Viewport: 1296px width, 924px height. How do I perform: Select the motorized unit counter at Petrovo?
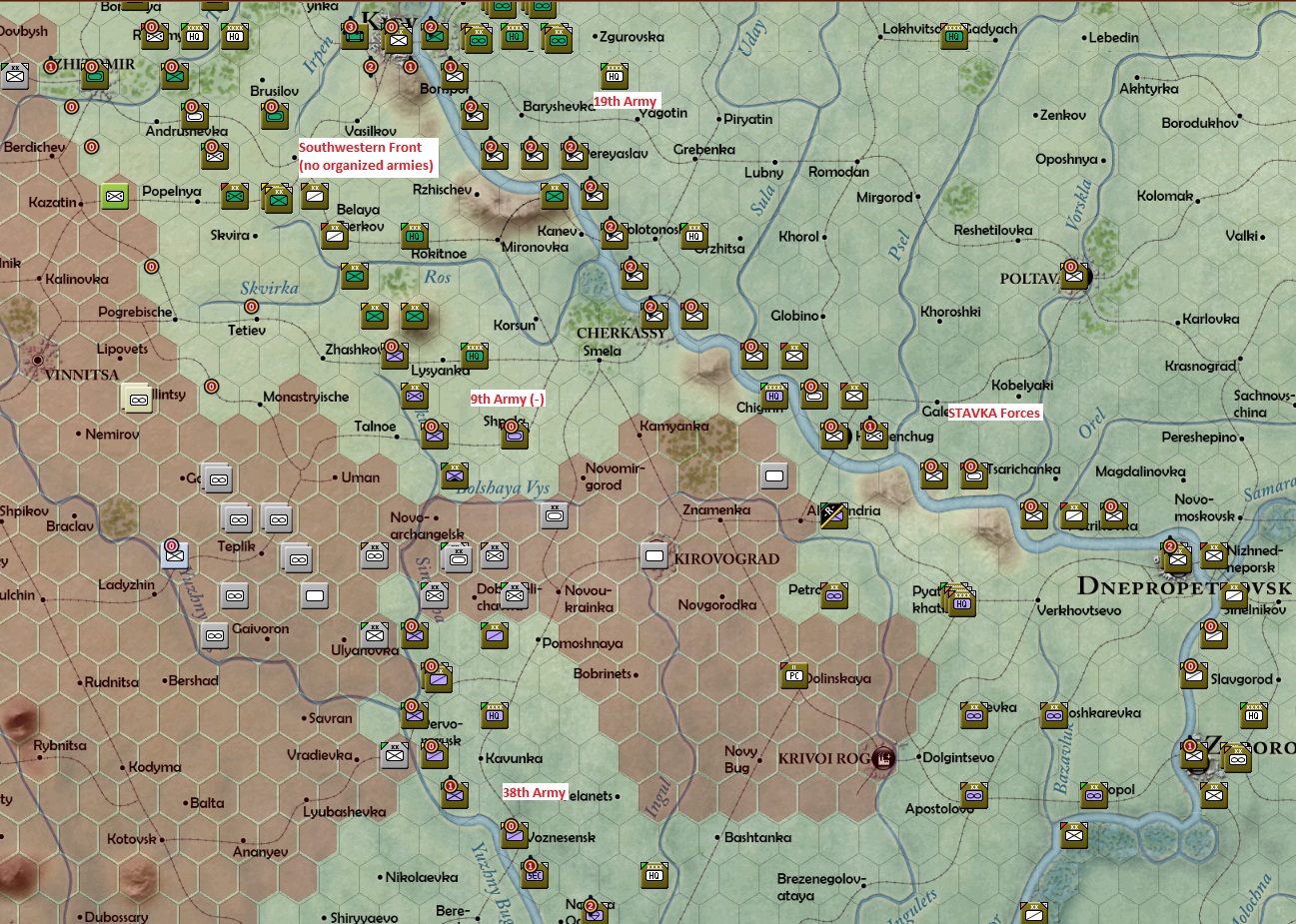[834, 595]
